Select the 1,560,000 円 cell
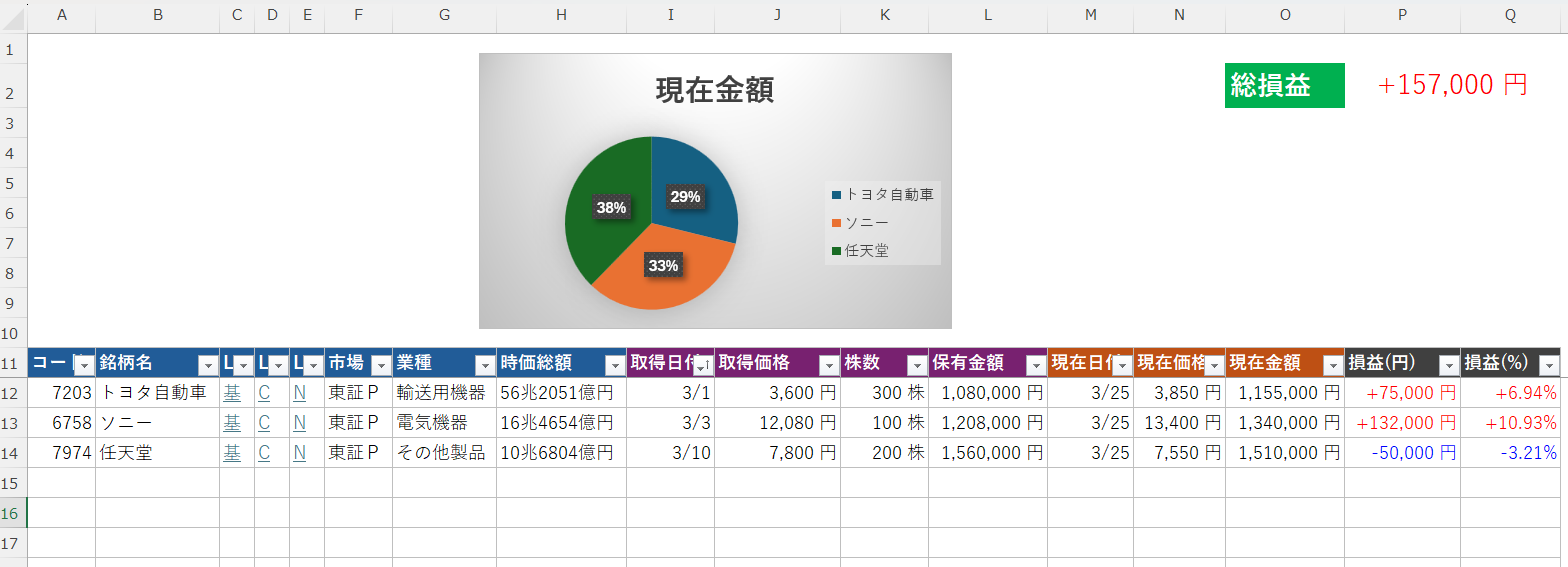 [988, 453]
